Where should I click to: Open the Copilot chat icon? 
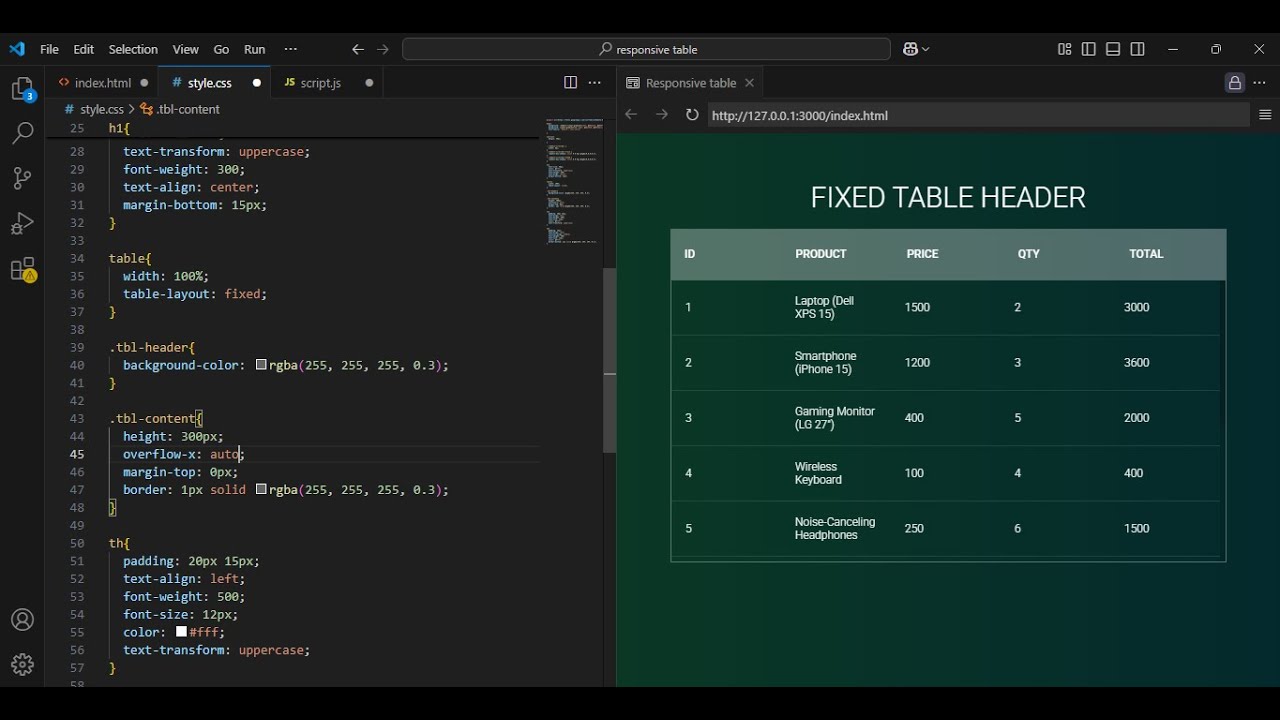pyautogui.click(x=910, y=49)
